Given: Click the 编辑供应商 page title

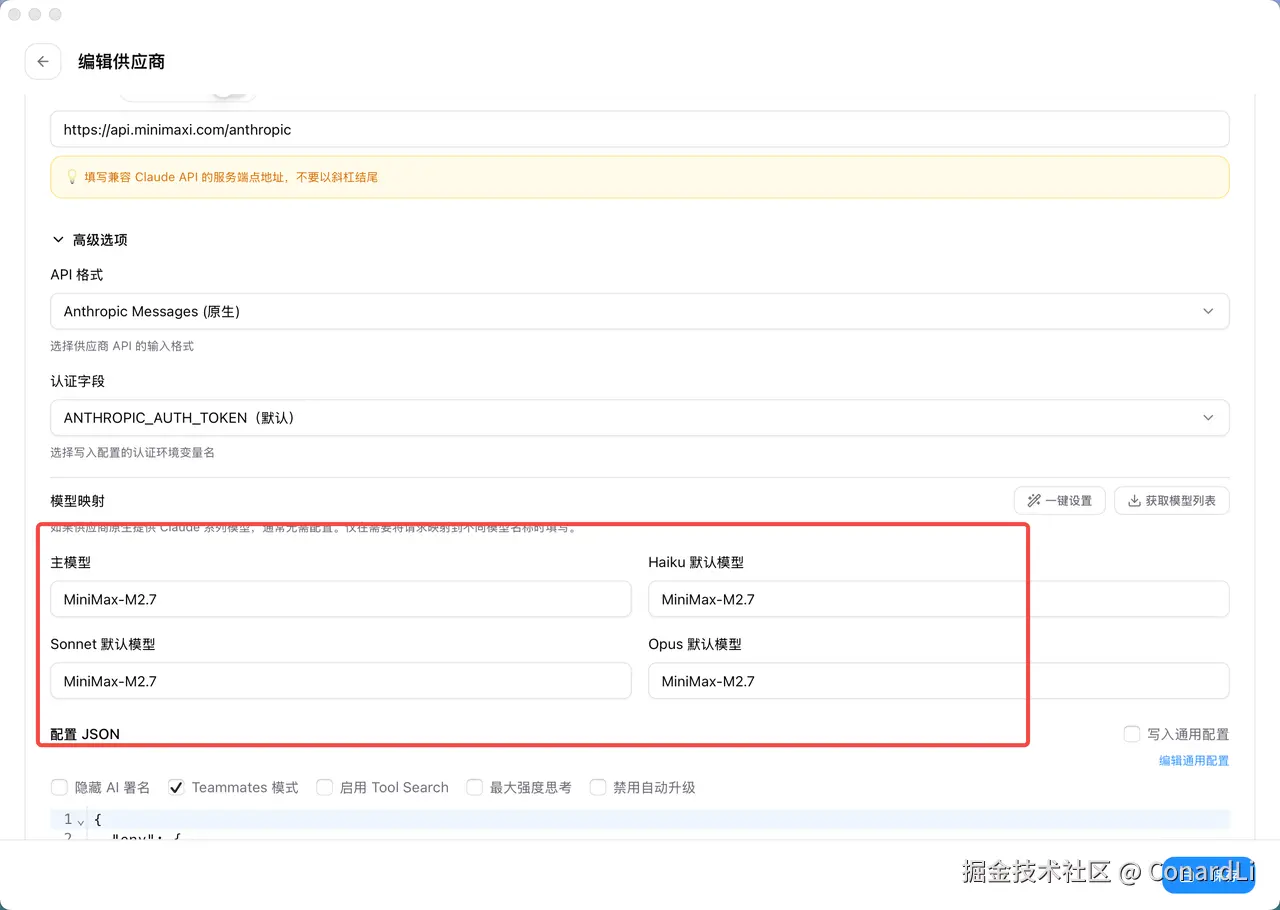Looking at the screenshot, I should coord(122,62).
